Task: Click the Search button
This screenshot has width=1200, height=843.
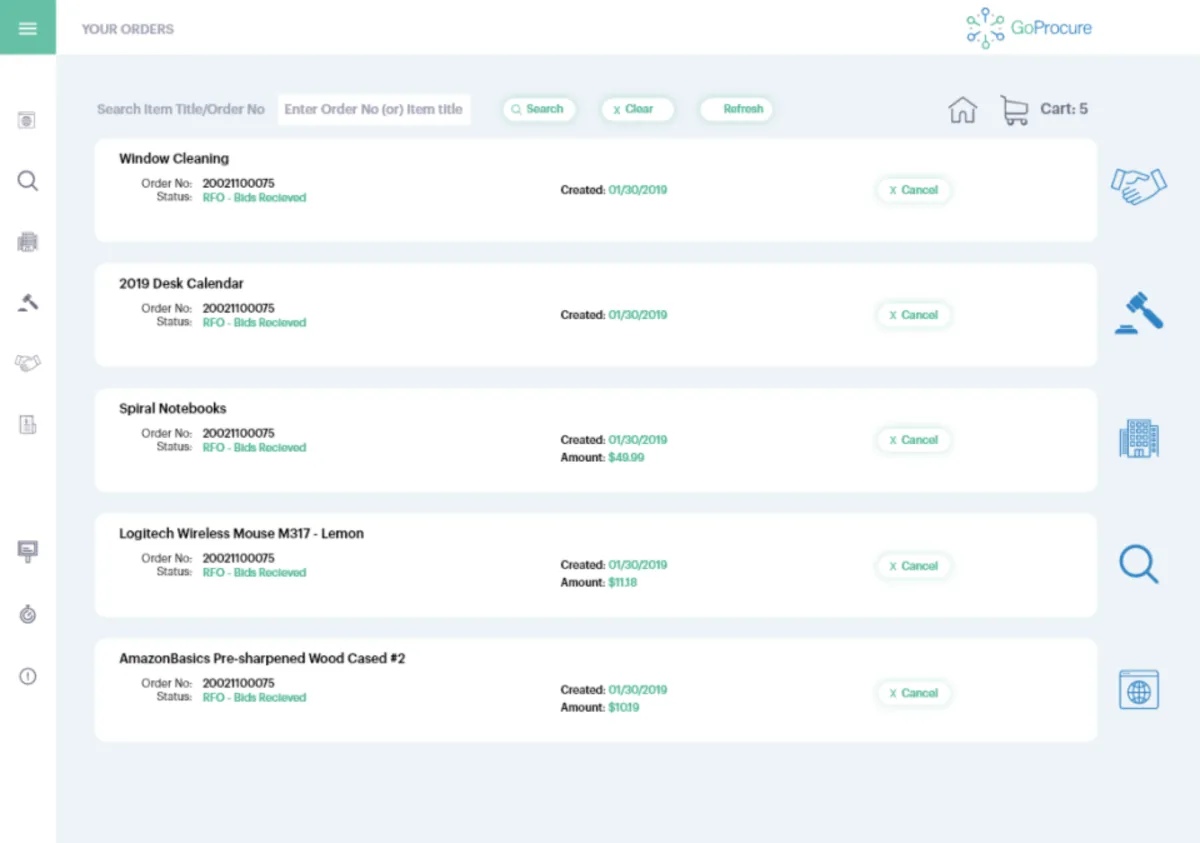Action: coord(538,109)
